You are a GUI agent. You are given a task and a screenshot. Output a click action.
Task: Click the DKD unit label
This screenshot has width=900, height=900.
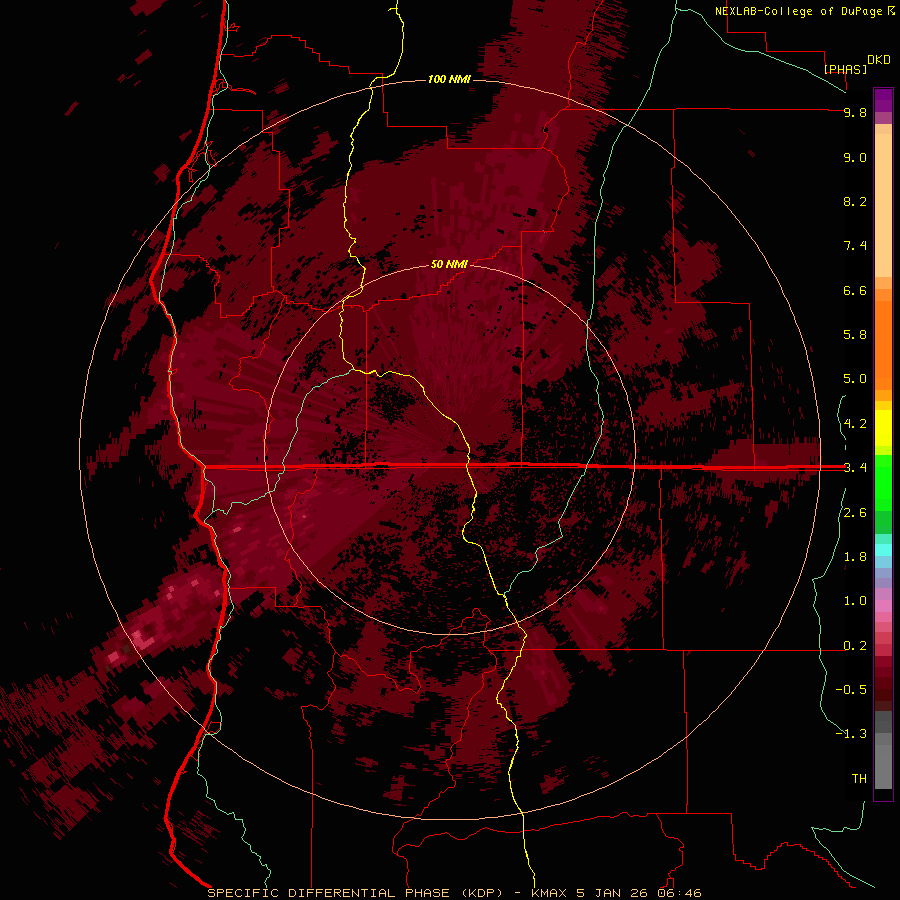[879, 60]
